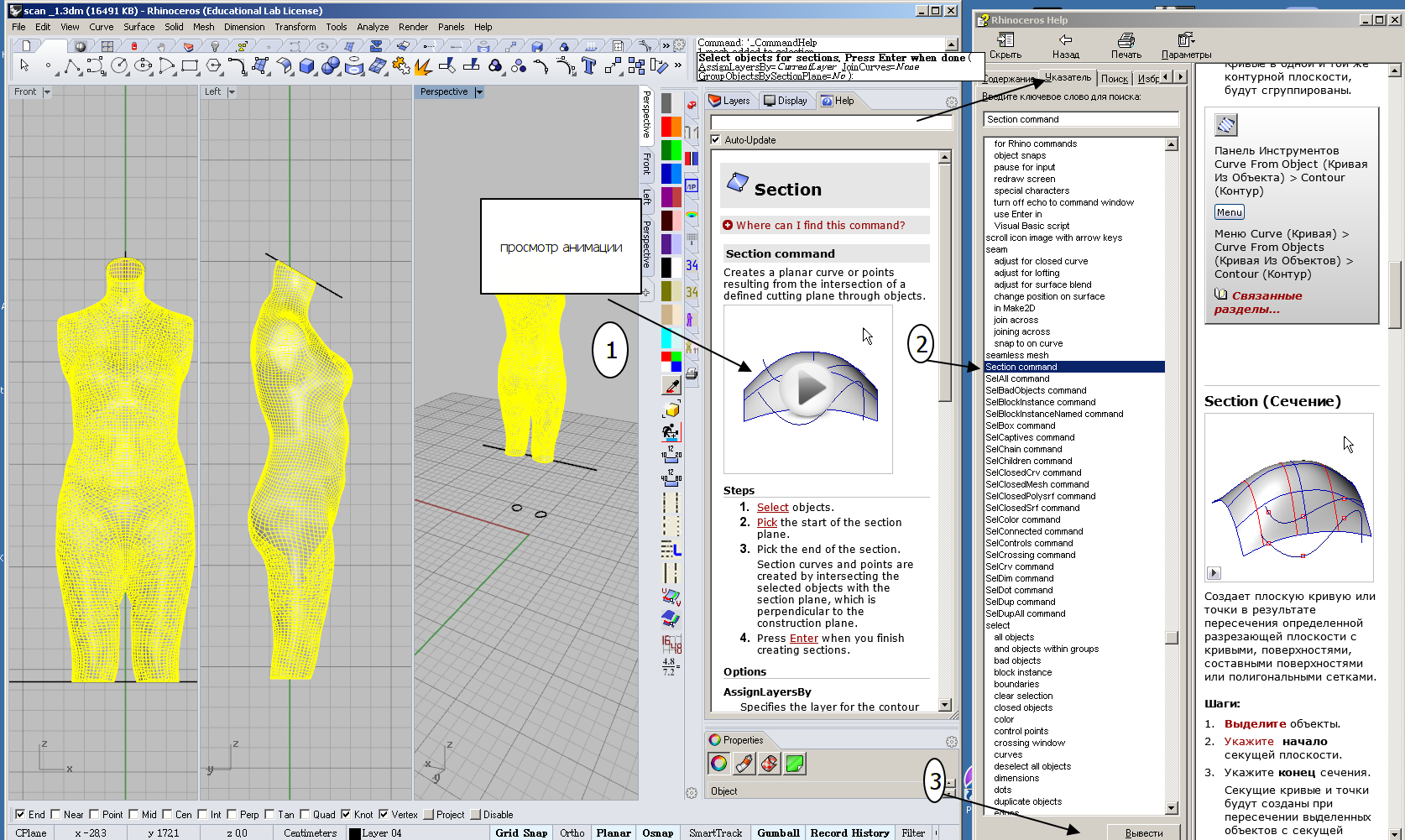The image size is (1405, 840).
Task: Select the eyedropper tool in side palette
Action: (671, 386)
